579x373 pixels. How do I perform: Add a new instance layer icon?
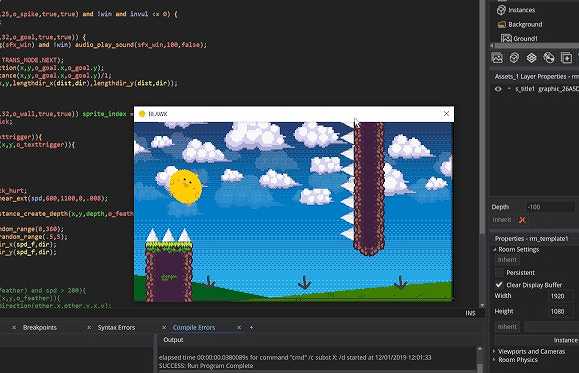(514, 58)
